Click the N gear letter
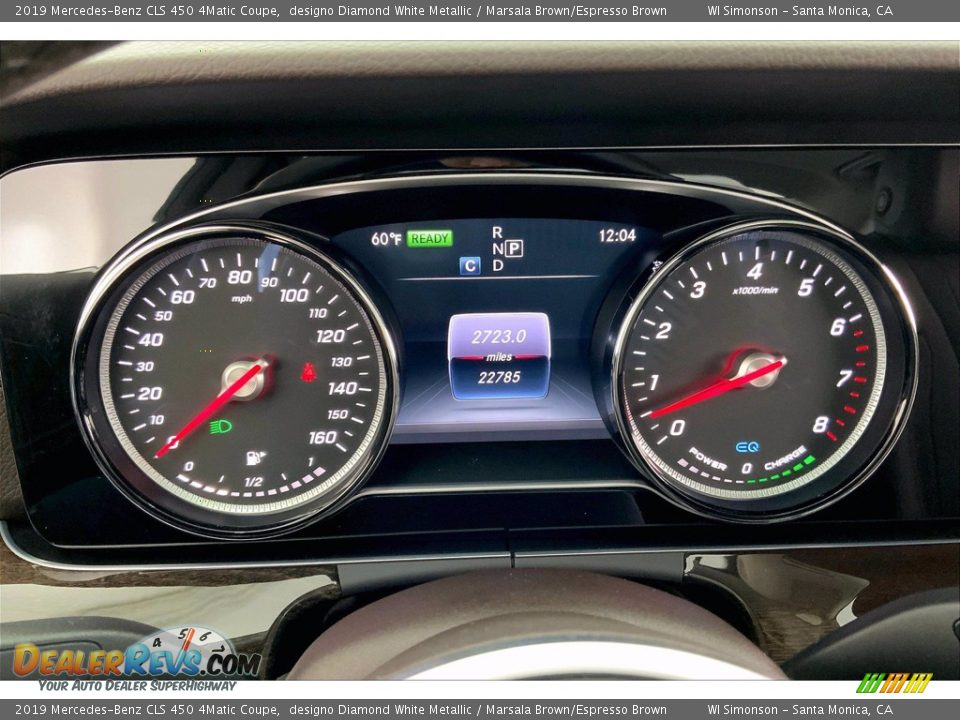Screen dimensions: 960x720 coord(498,249)
